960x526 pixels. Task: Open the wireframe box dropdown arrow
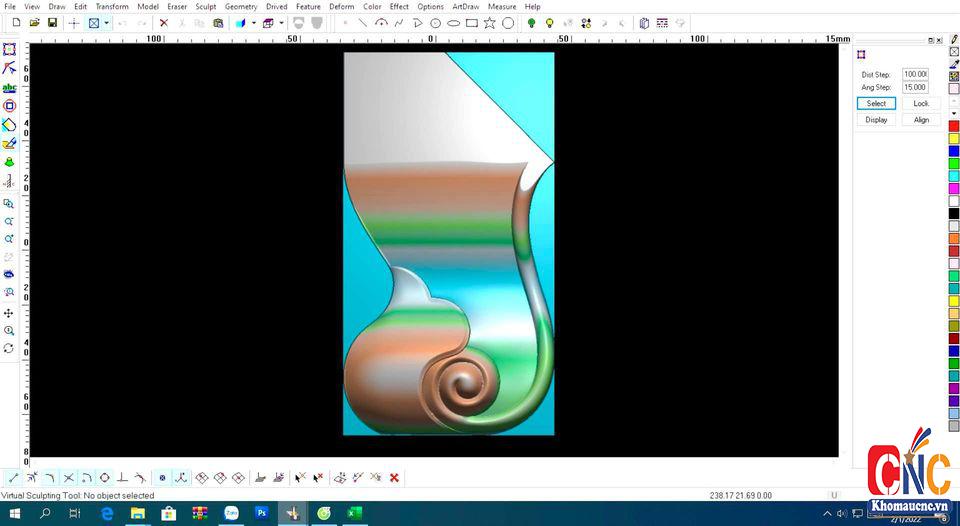[281, 23]
